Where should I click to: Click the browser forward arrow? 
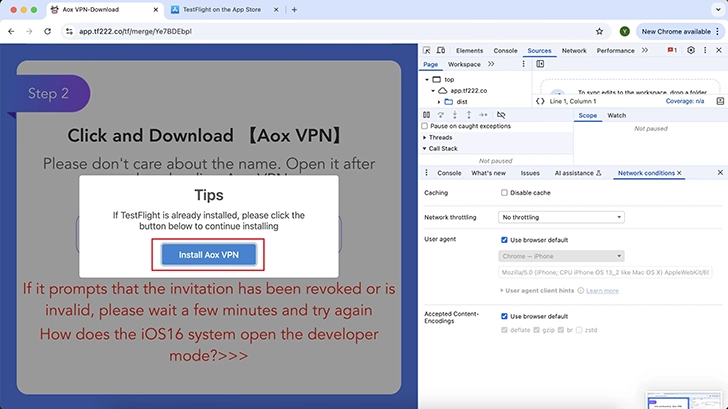29,32
